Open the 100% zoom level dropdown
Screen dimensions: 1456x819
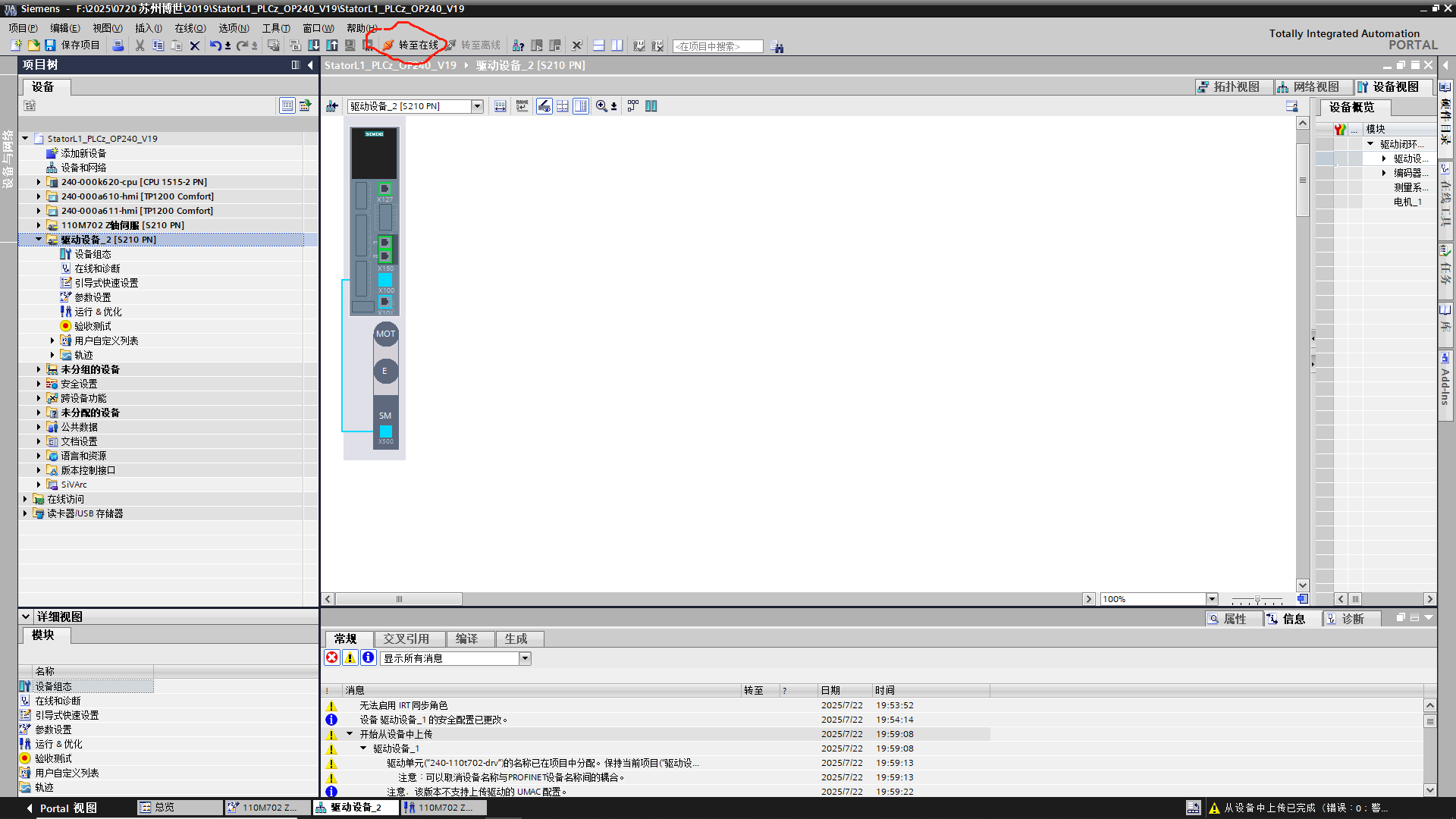coord(1212,599)
